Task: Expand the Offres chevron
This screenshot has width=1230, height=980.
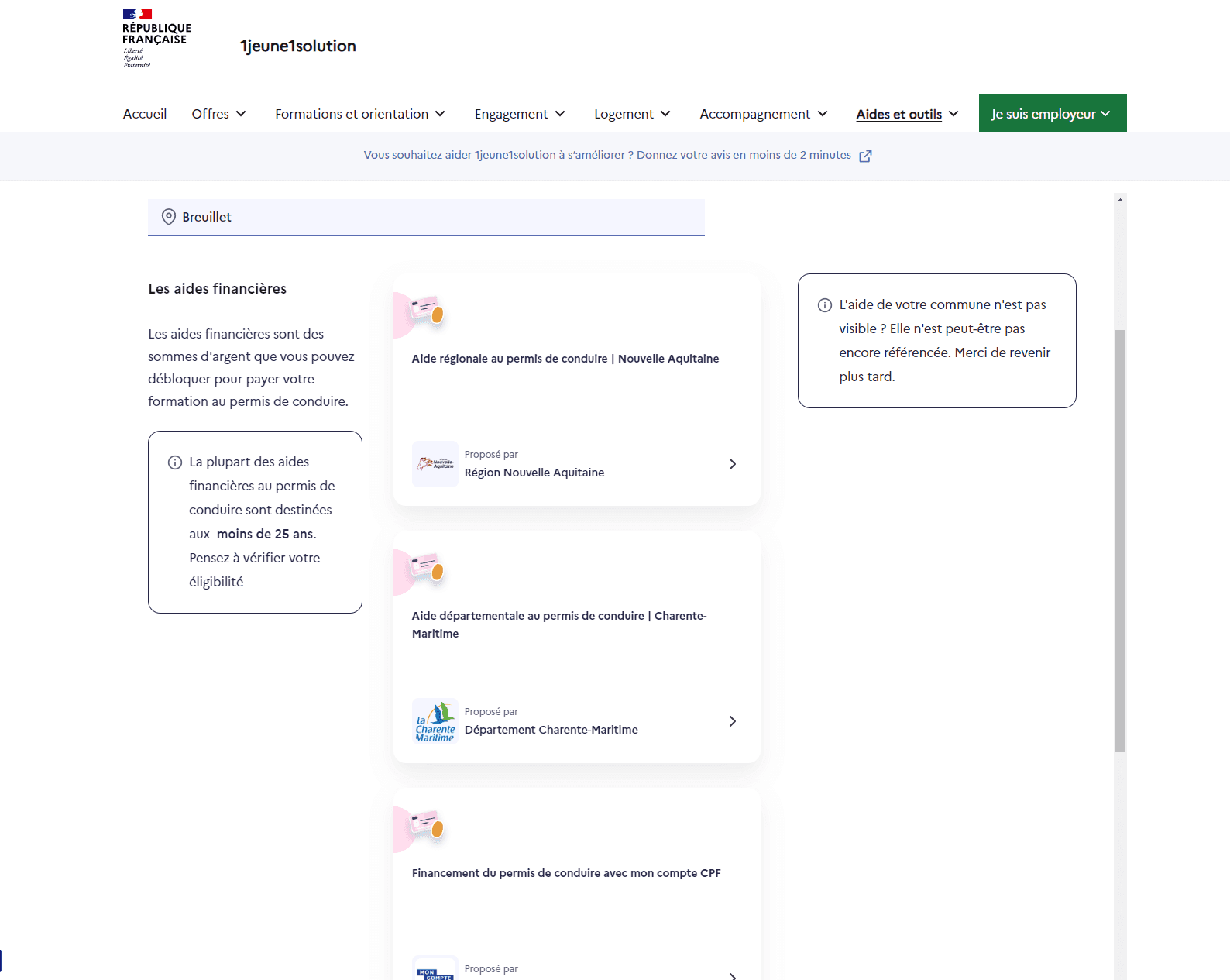Action: tap(241, 114)
